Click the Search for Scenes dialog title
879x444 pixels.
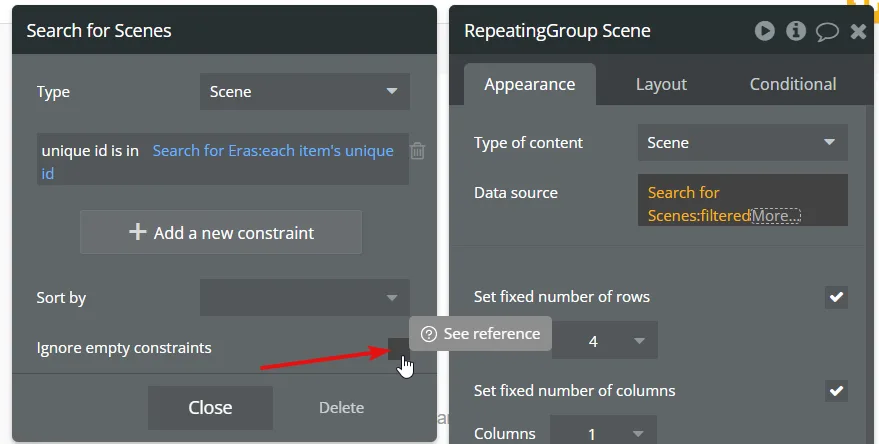click(x=99, y=30)
